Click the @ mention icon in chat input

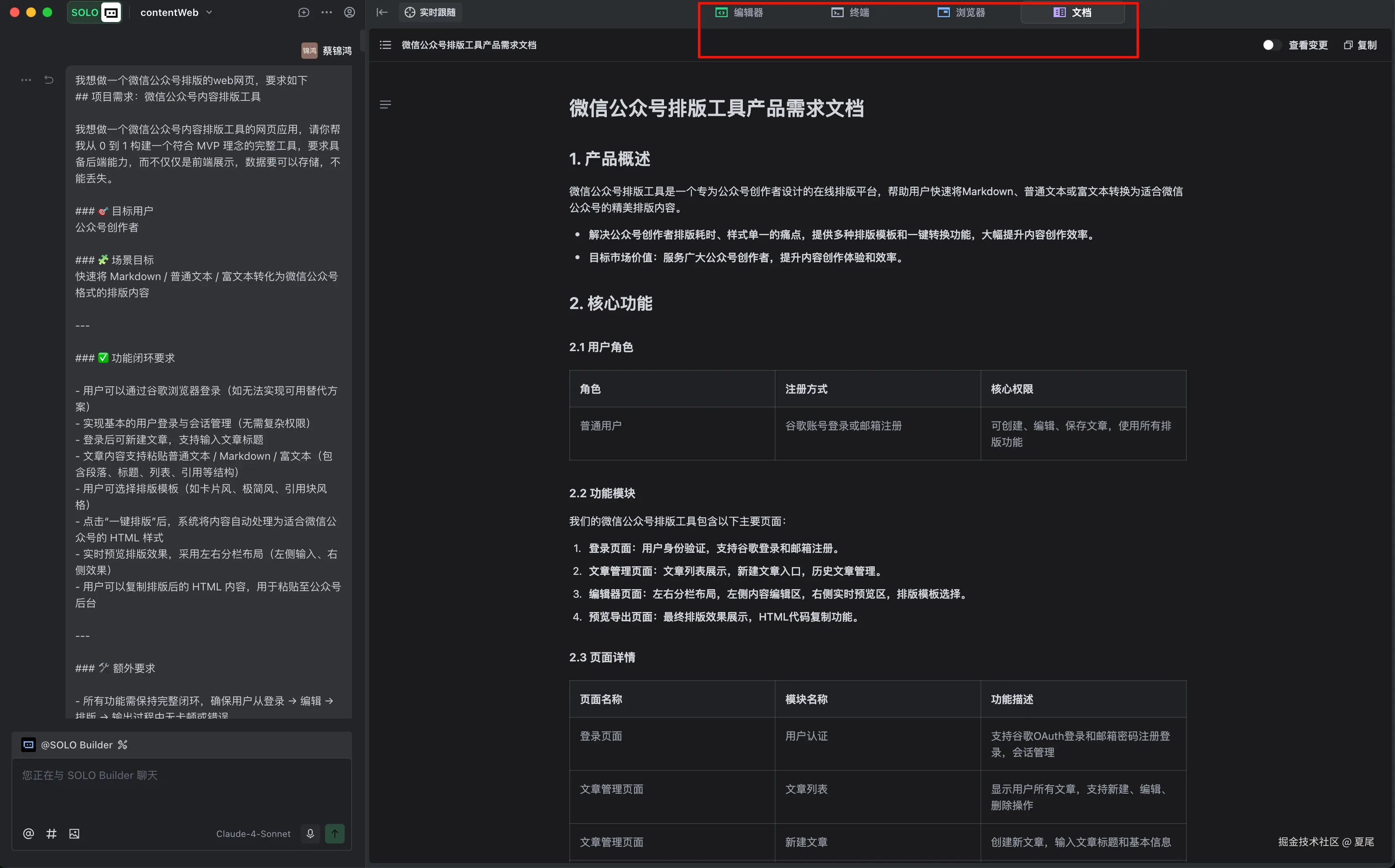click(x=28, y=834)
